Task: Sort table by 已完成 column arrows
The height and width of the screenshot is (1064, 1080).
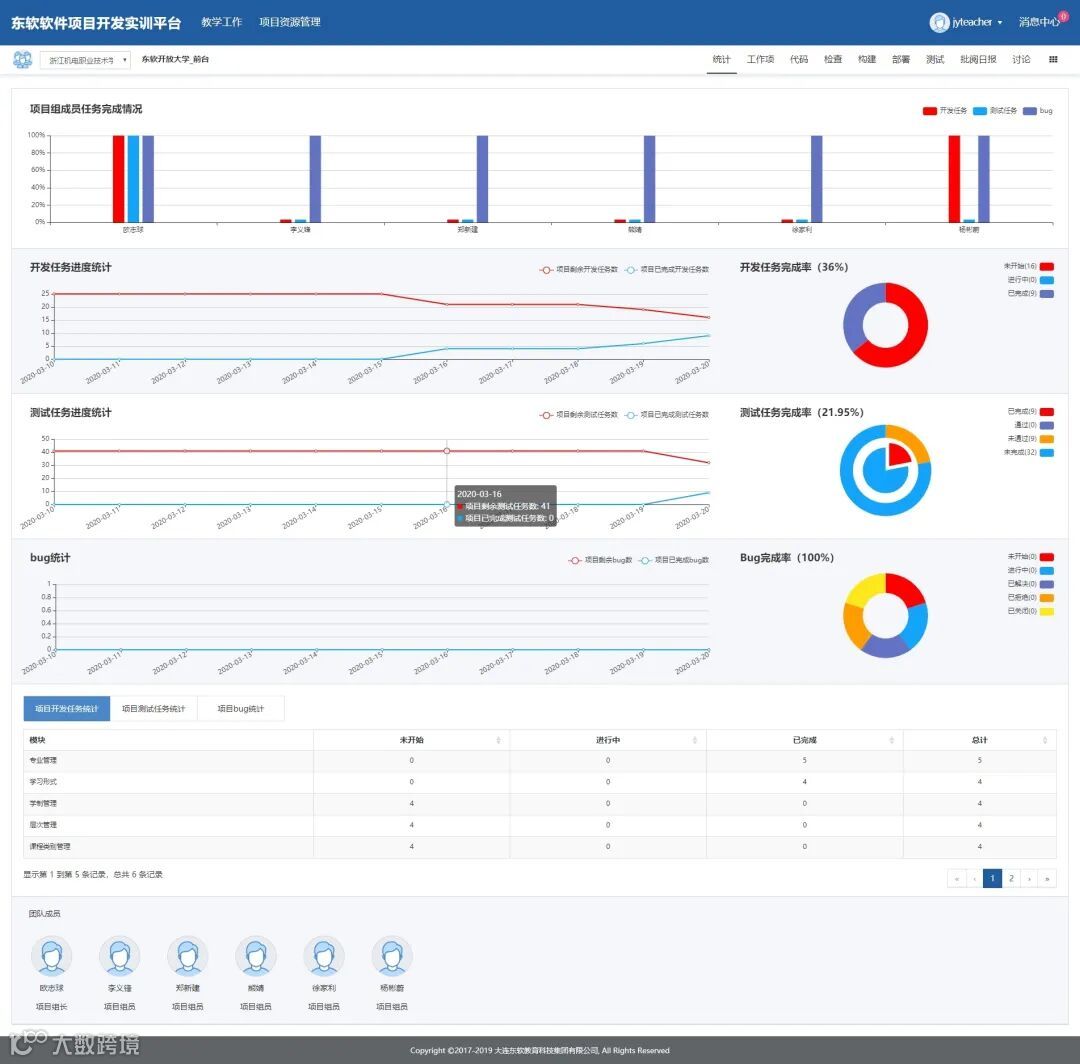Action: [892, 740]
